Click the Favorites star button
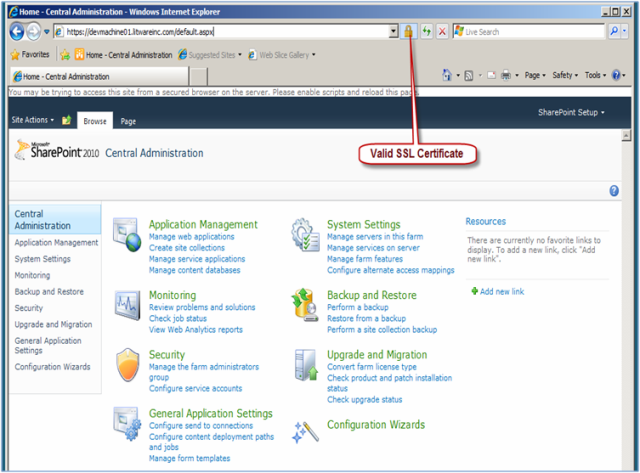 click(30, 54)
